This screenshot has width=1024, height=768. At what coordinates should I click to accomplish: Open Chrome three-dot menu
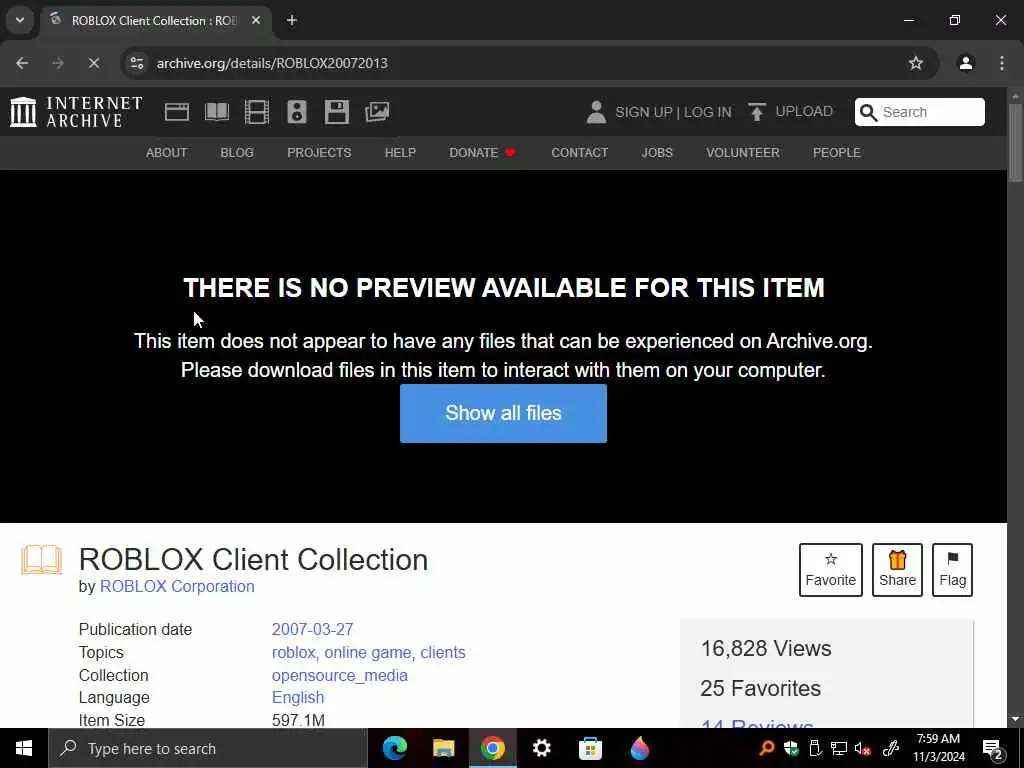tap(1002, 63)
